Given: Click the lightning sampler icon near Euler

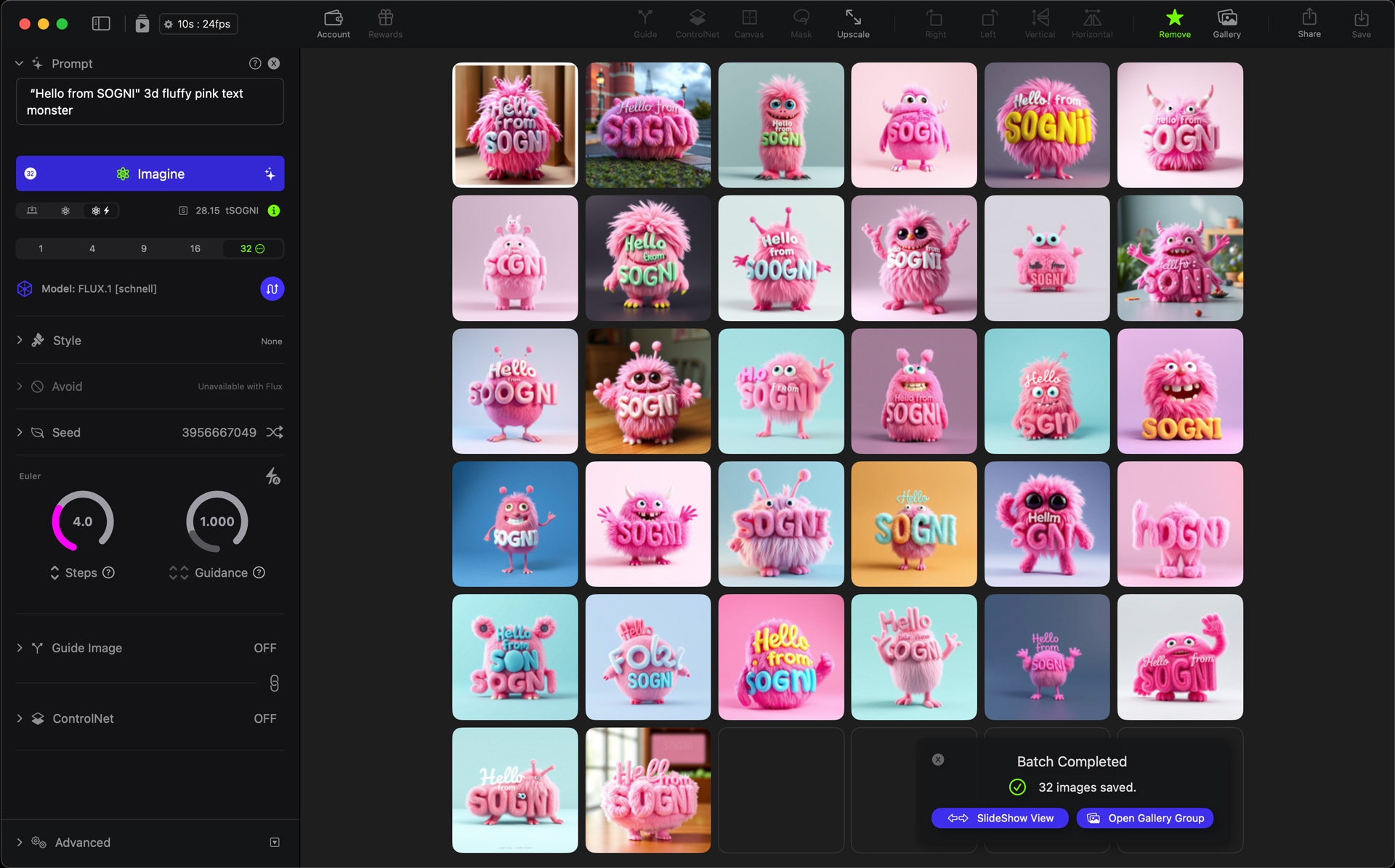Looking at the screenshot, I should coord(272,476).
